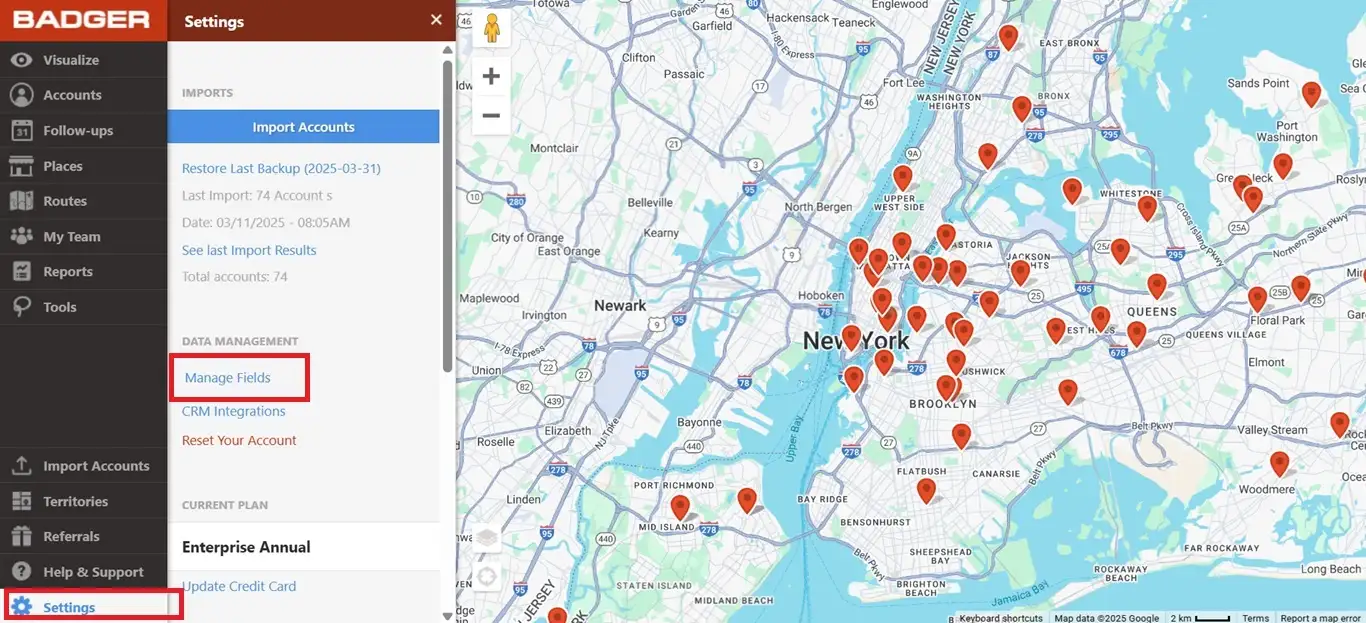Zoom out on the map
Image resolution: width=1366 pixels, height=623 pixels.
click(x=491, y=116)
